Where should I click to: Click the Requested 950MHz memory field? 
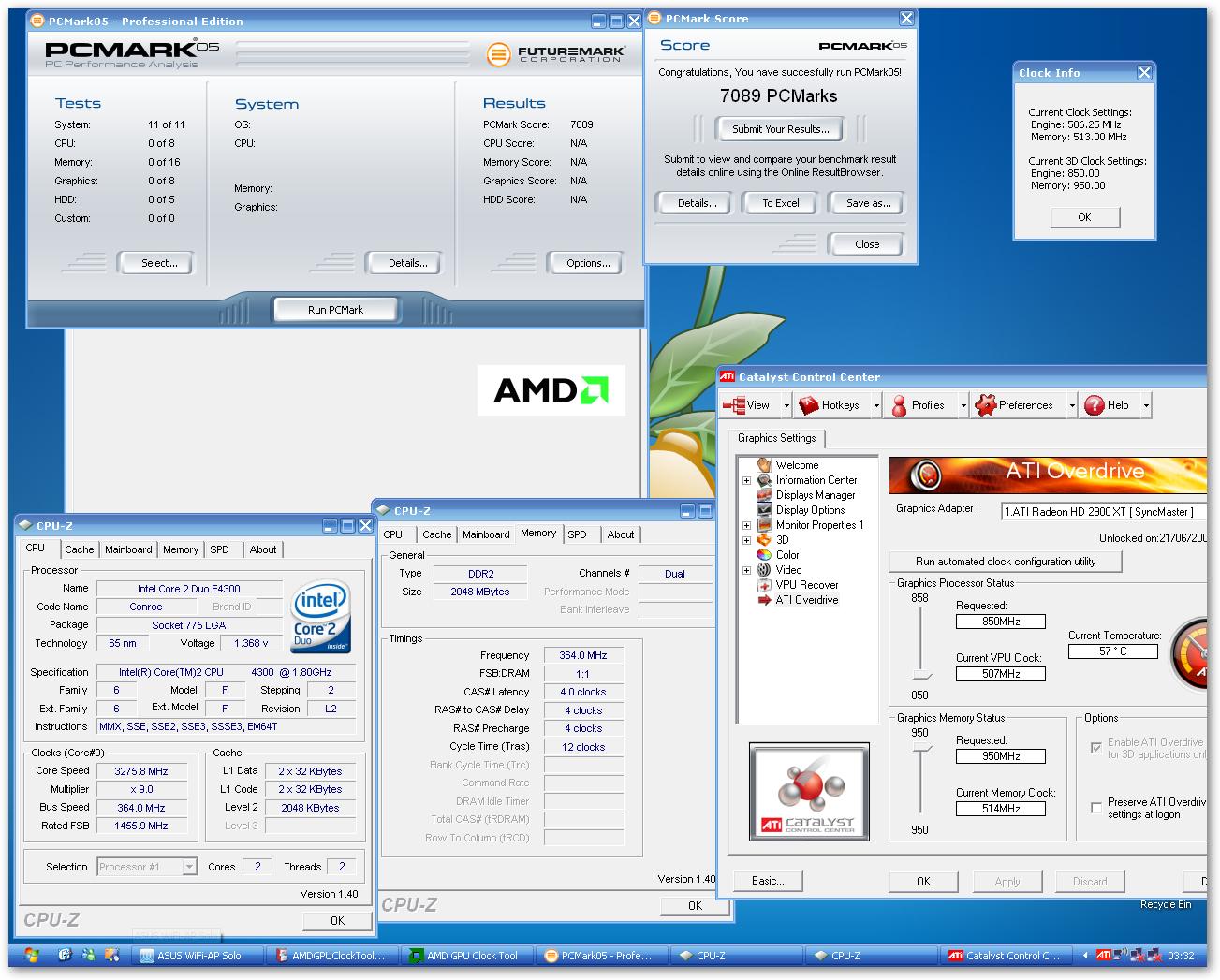pos(1000,756)
